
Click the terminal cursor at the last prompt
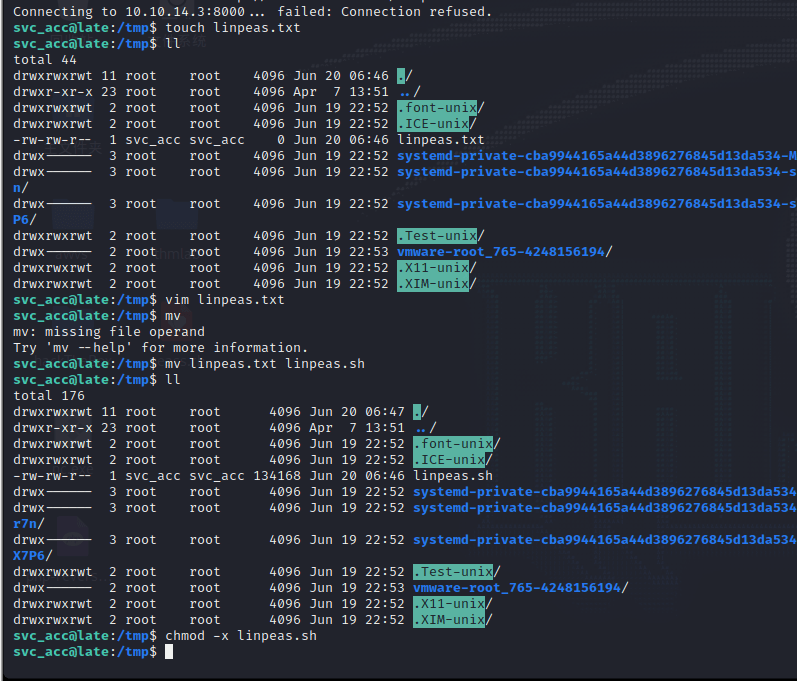pyautogui.click(x=169, y=652)
